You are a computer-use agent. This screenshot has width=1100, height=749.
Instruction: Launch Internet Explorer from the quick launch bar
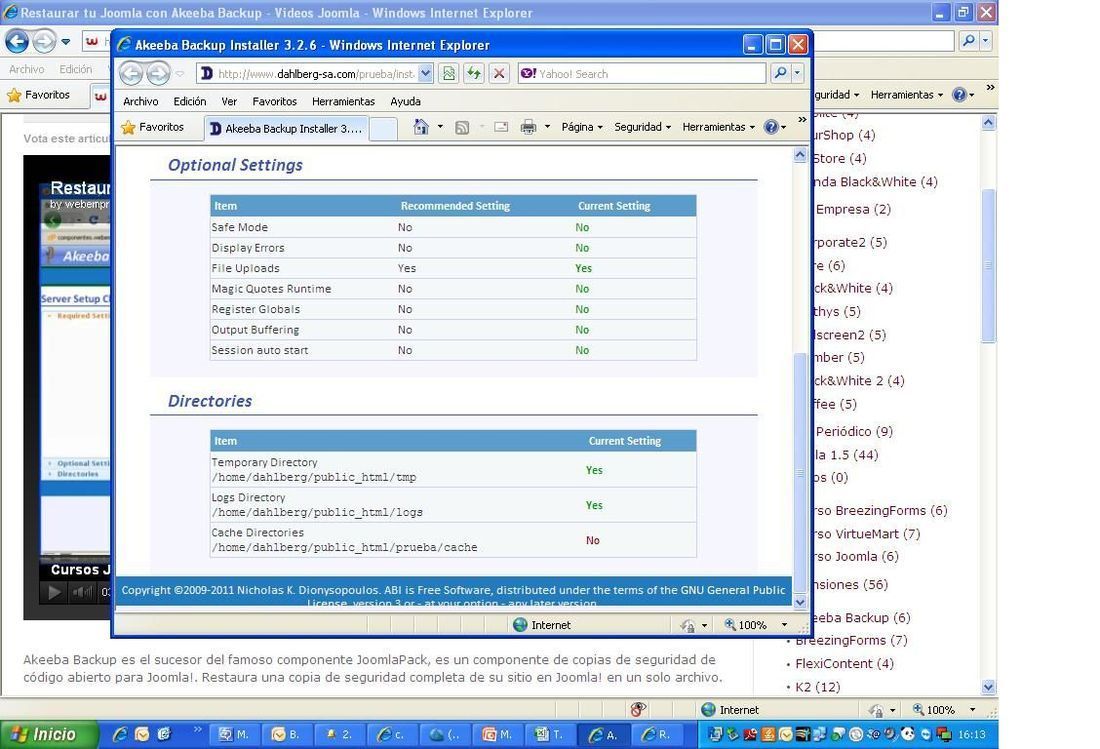[x=120, y=734]
